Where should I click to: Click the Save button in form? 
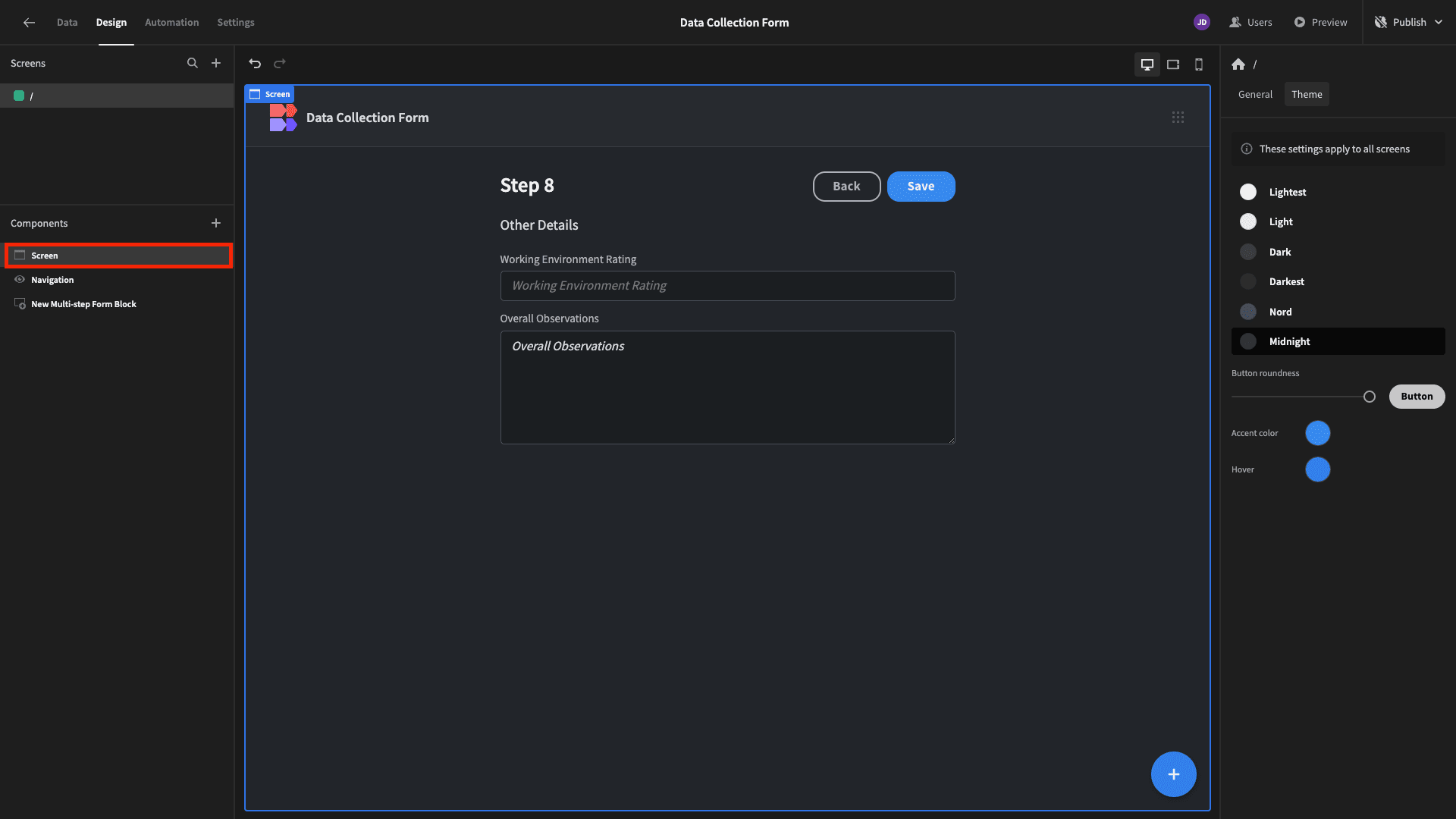tap(921, 187)
